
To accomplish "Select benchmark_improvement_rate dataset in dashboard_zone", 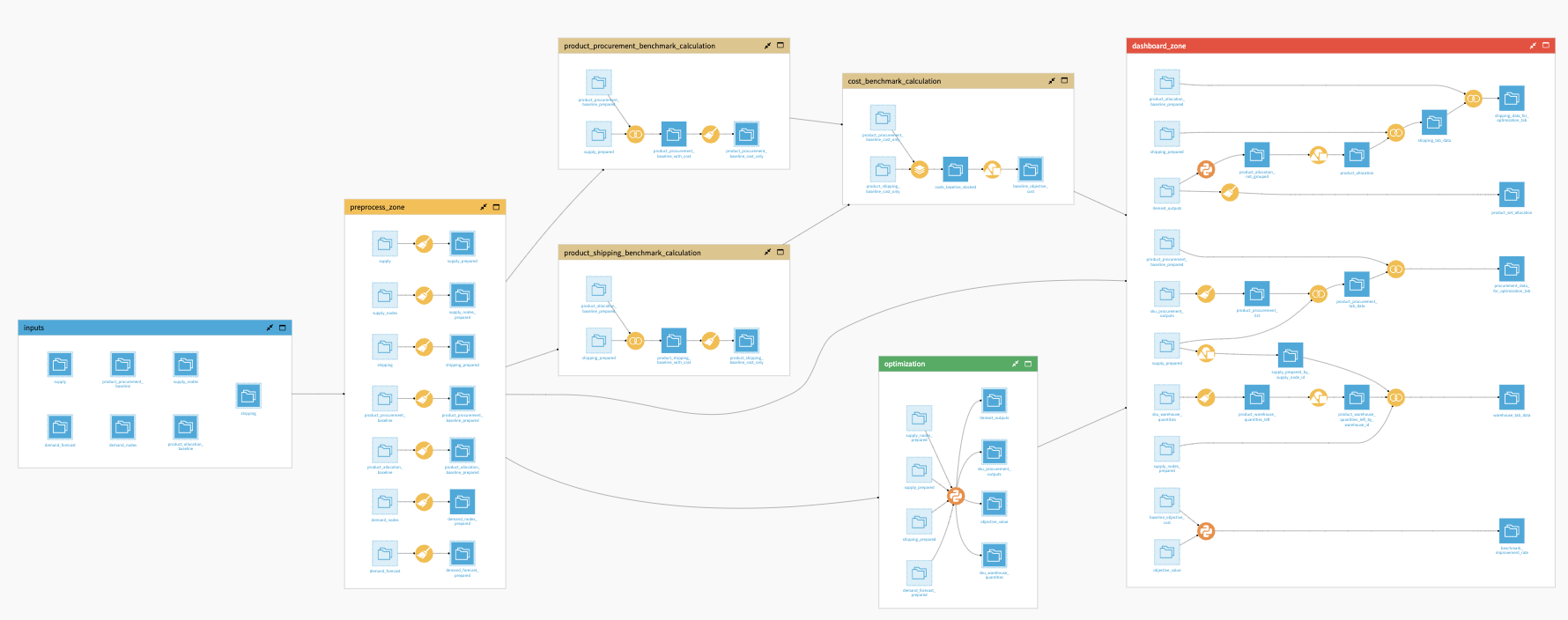I will click(x=1512, y=531).
